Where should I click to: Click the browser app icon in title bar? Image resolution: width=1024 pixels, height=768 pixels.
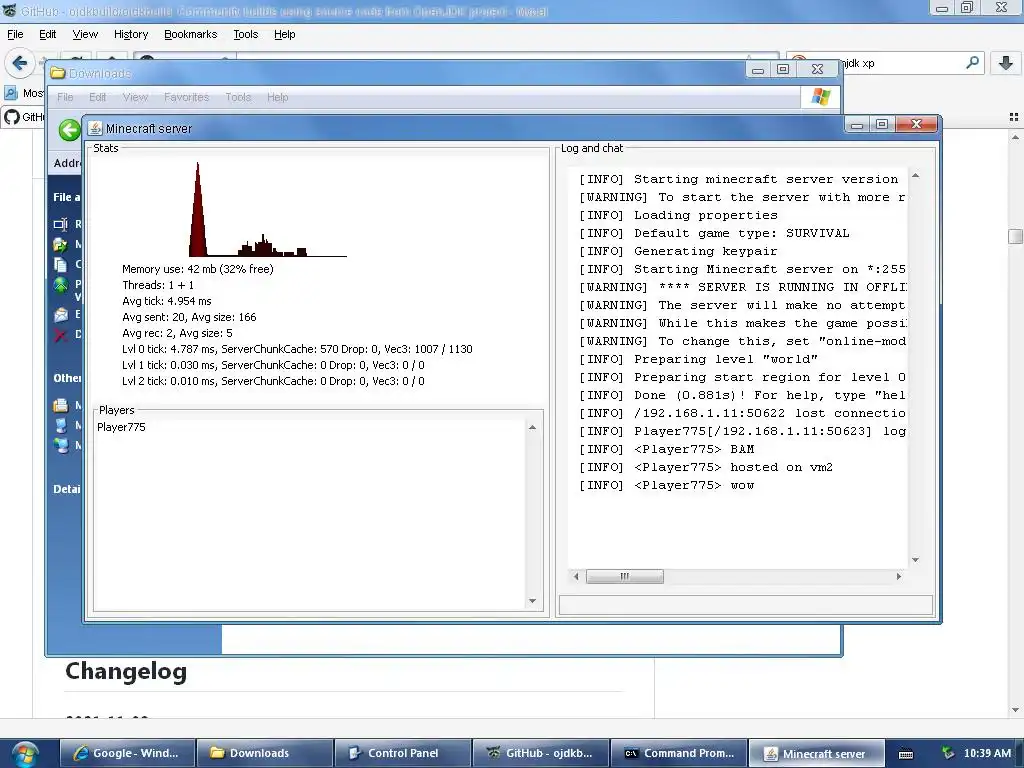point(9,10)
